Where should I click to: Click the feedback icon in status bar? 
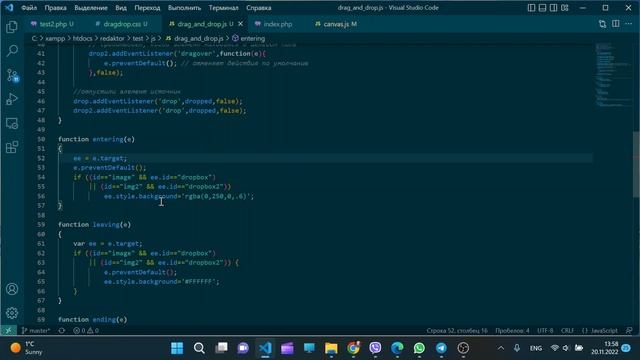click(x=629, y=331)
